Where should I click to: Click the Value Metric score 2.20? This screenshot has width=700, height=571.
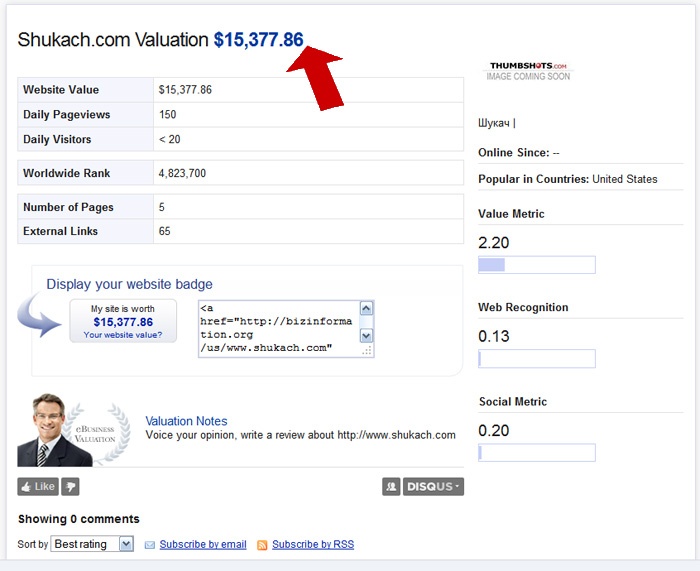(x=493, y=243)
